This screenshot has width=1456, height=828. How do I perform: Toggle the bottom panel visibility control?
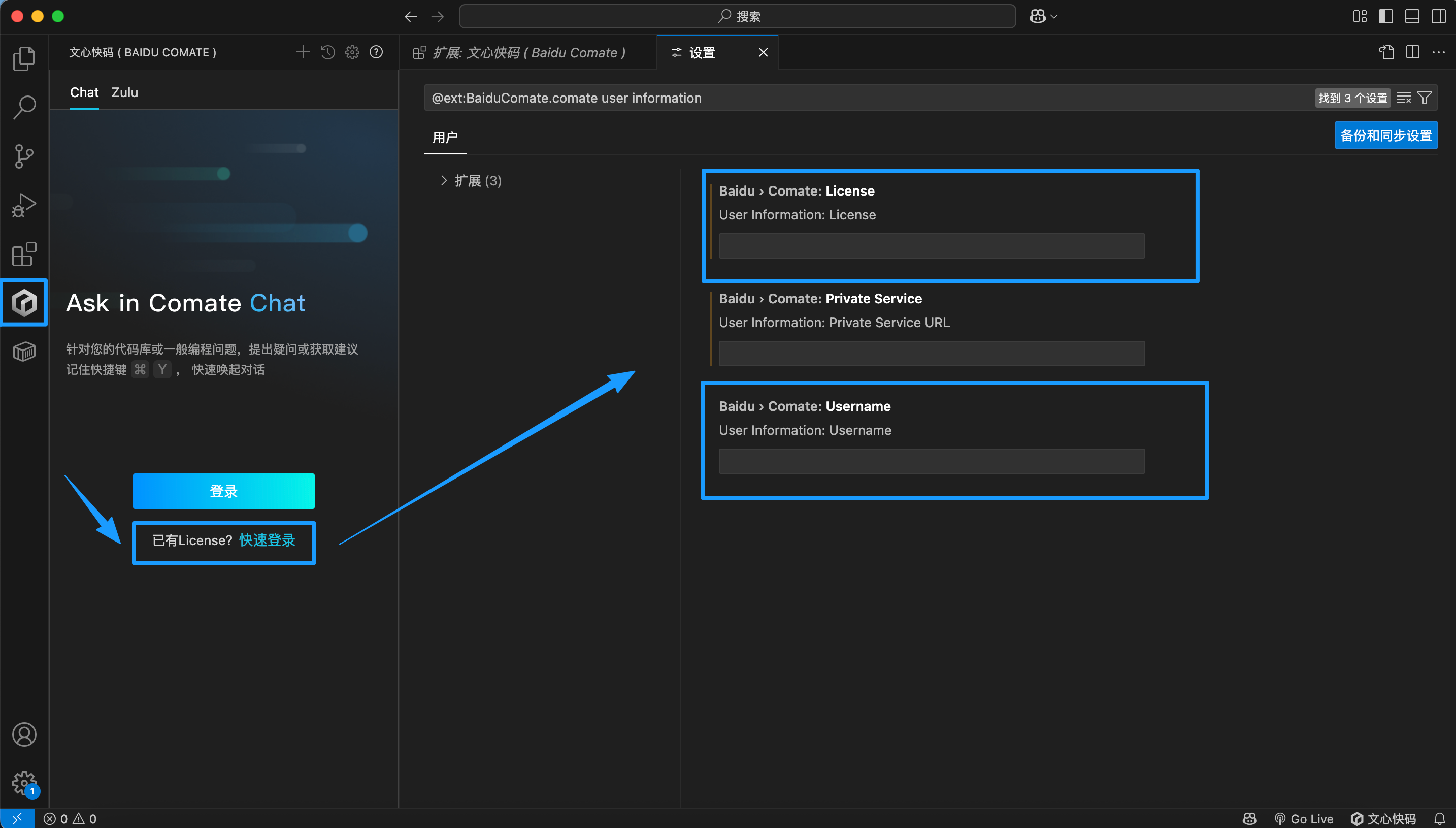coord(1412,16)
